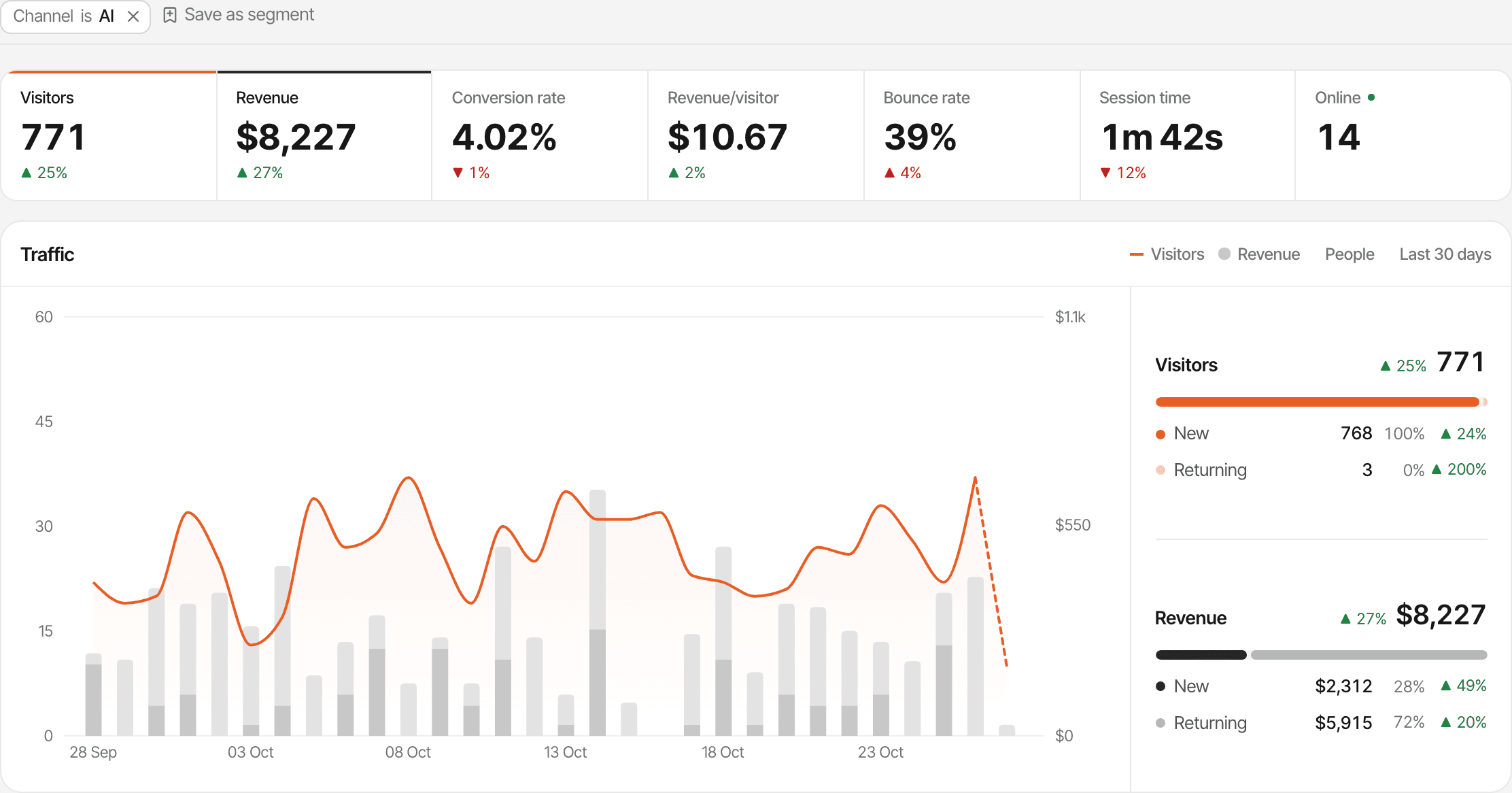Image resolution: width=1512 pixels, height=793 pixels.
Task: Click the black dot beside New revenue
Action: [1161, 686]
